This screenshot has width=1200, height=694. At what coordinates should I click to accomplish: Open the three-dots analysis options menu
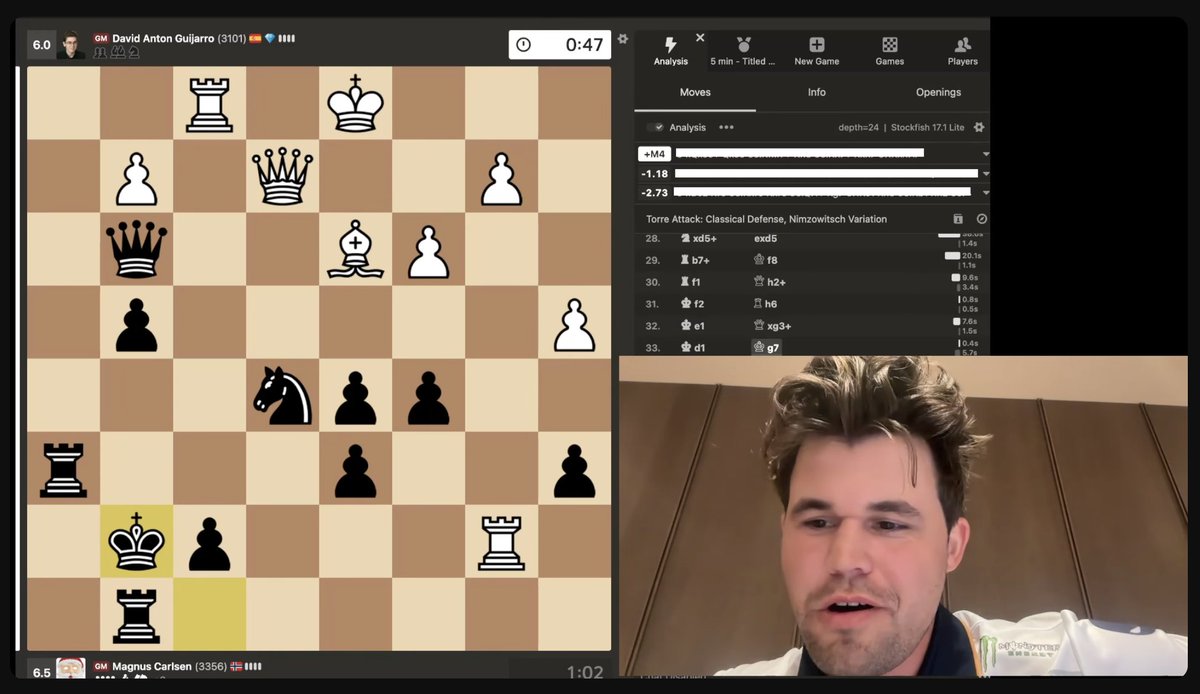(x=726, y=128)
